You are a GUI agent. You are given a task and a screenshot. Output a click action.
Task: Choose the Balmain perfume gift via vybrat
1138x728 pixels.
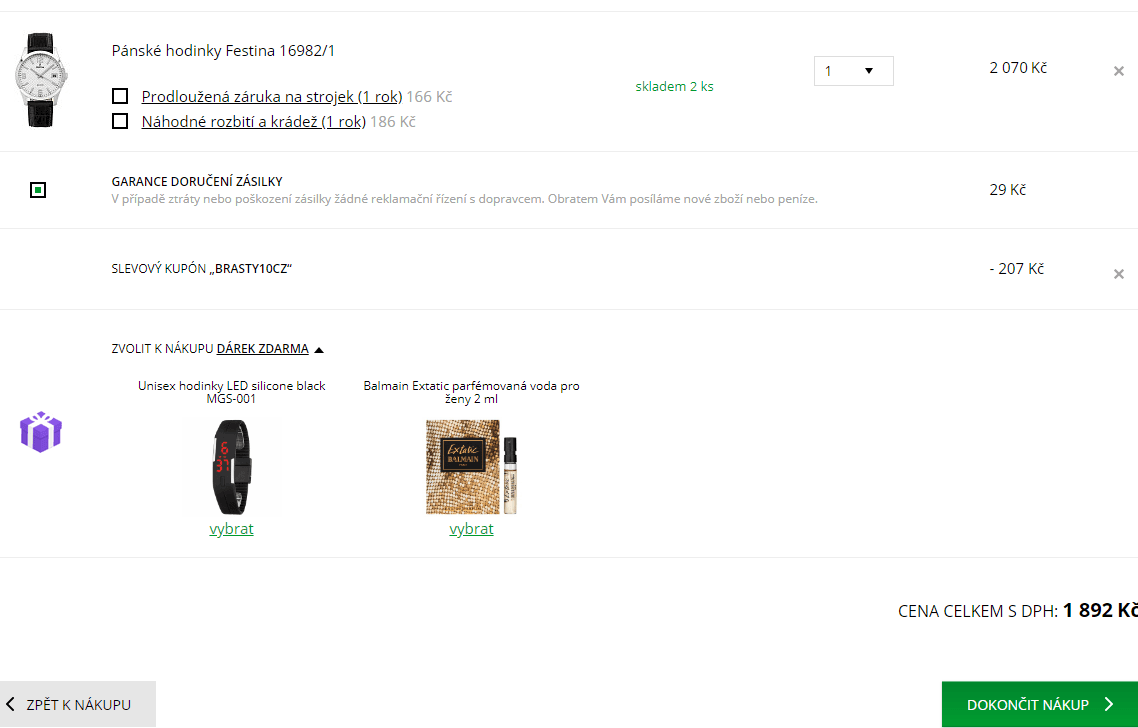tap(471, 529)
